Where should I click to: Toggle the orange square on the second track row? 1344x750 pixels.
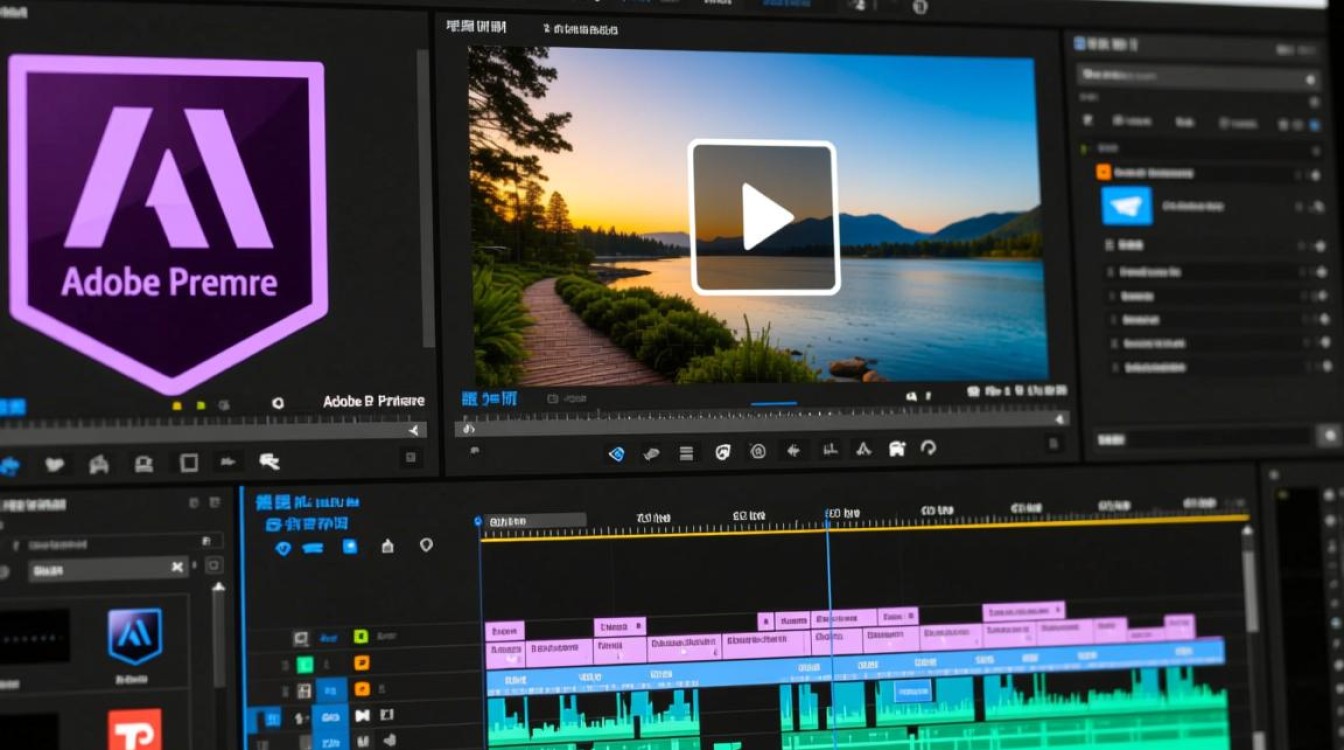click(x=362, y=663)
